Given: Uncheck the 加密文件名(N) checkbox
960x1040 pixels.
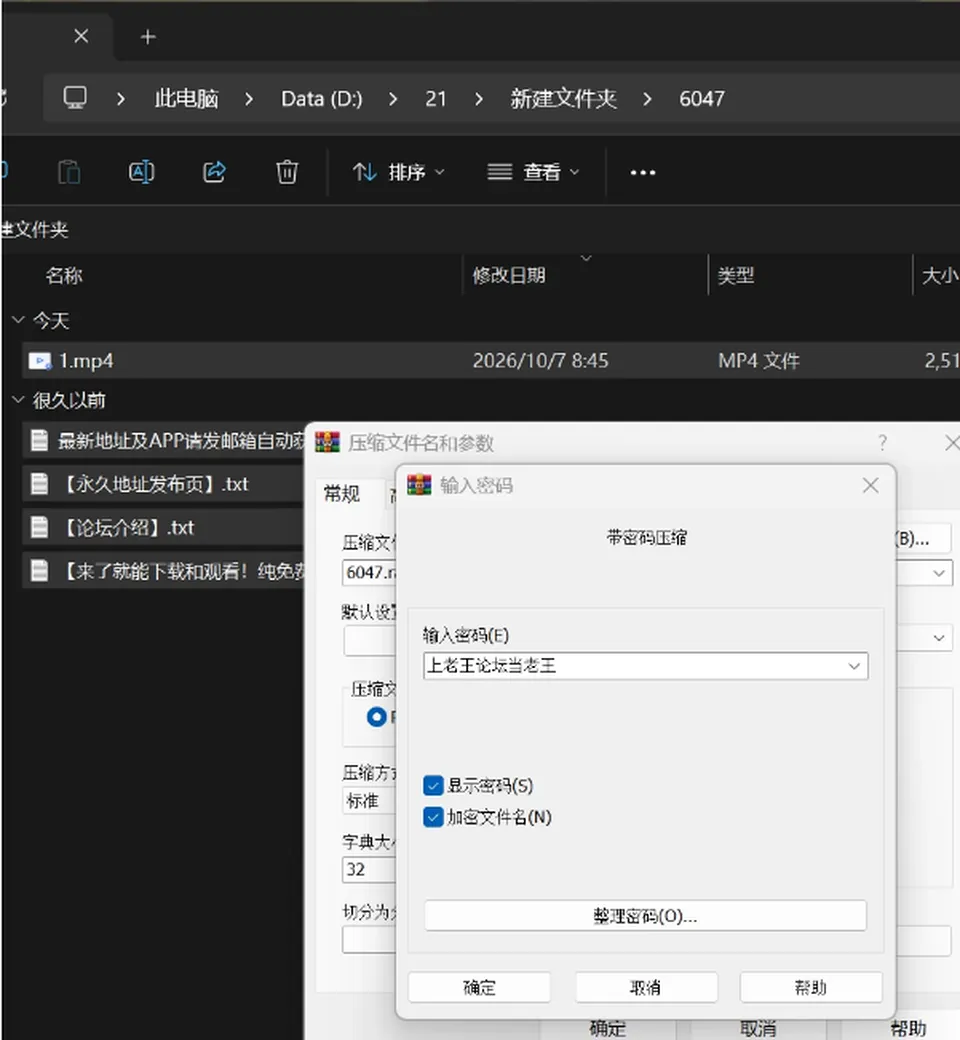Looking at the screenshot, I should [433, 817].
